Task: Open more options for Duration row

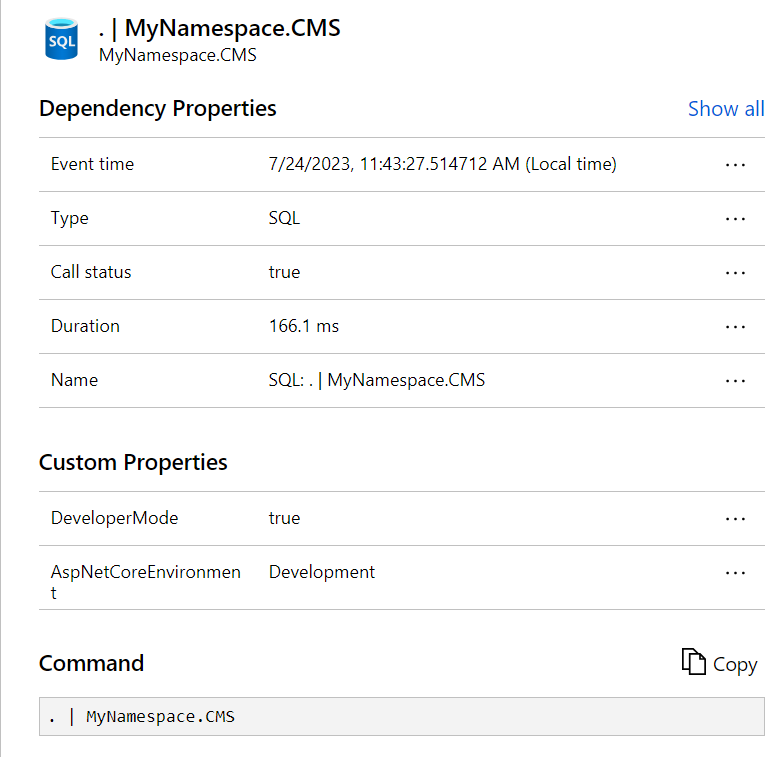Action: tap(735, 327)
